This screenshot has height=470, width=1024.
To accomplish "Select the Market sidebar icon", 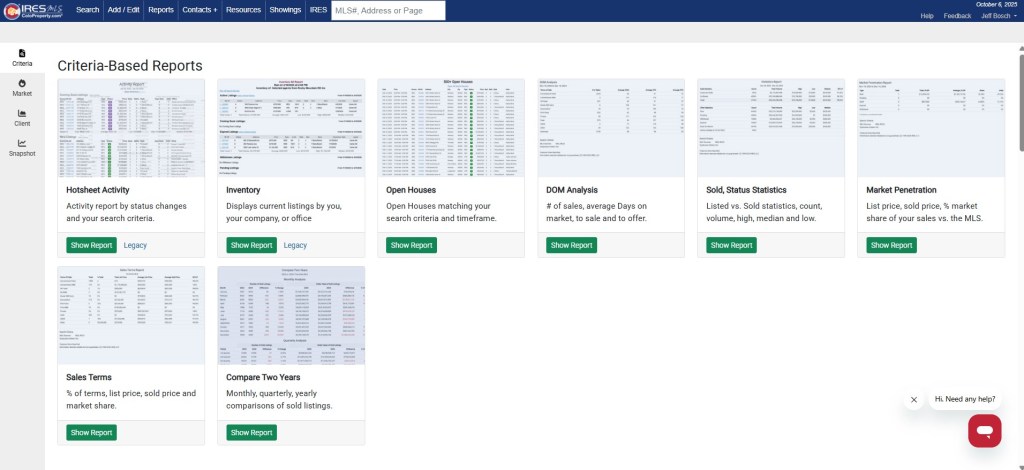I will click(22, 87).
